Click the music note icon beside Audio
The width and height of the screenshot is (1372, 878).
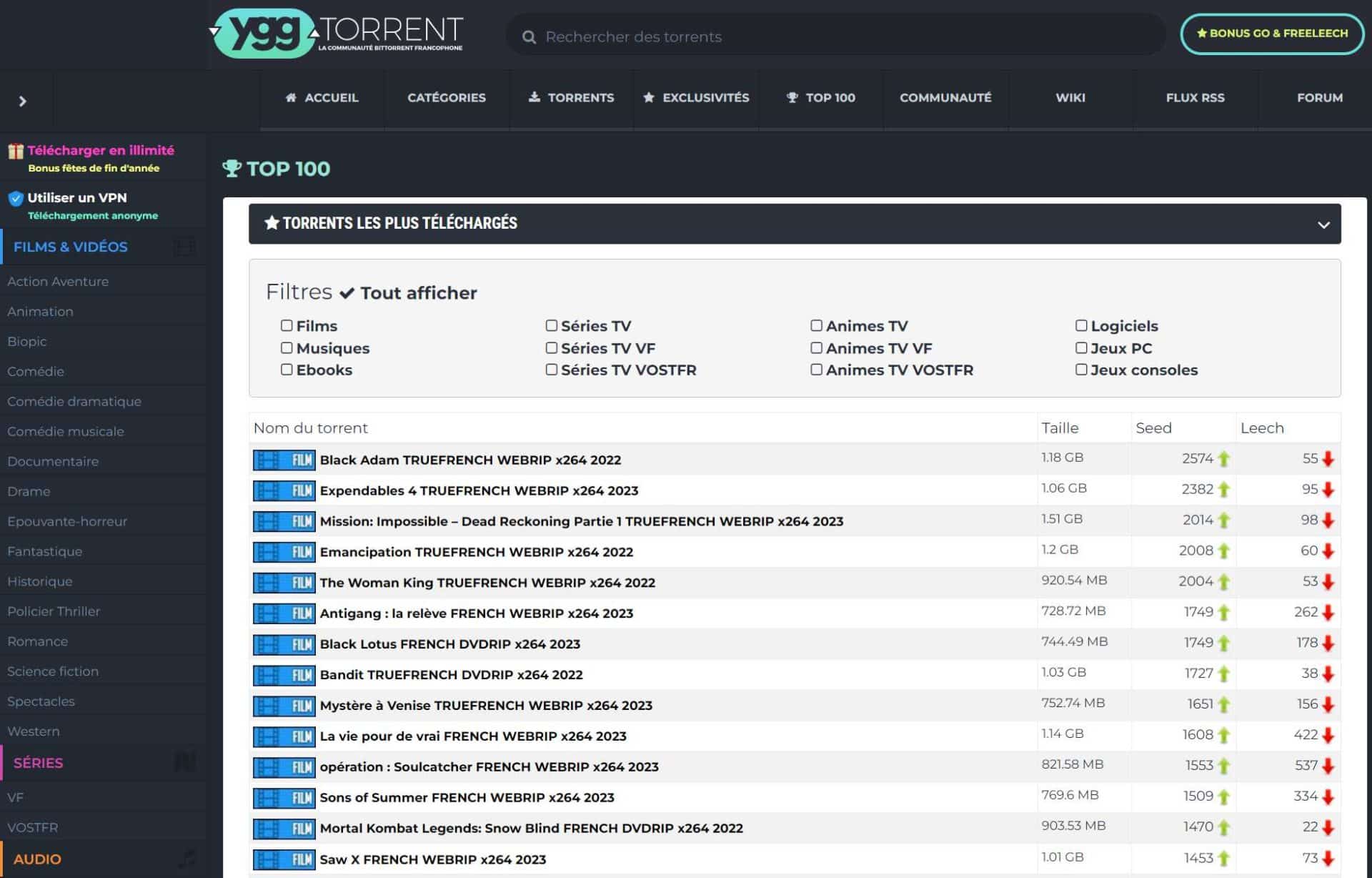[x=187, y=858]
